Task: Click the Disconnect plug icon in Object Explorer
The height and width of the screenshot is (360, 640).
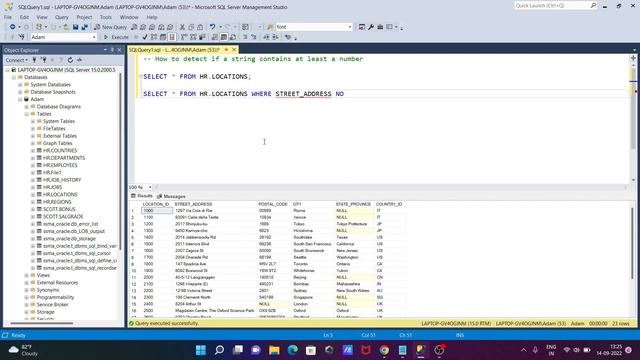Action: 43,60
